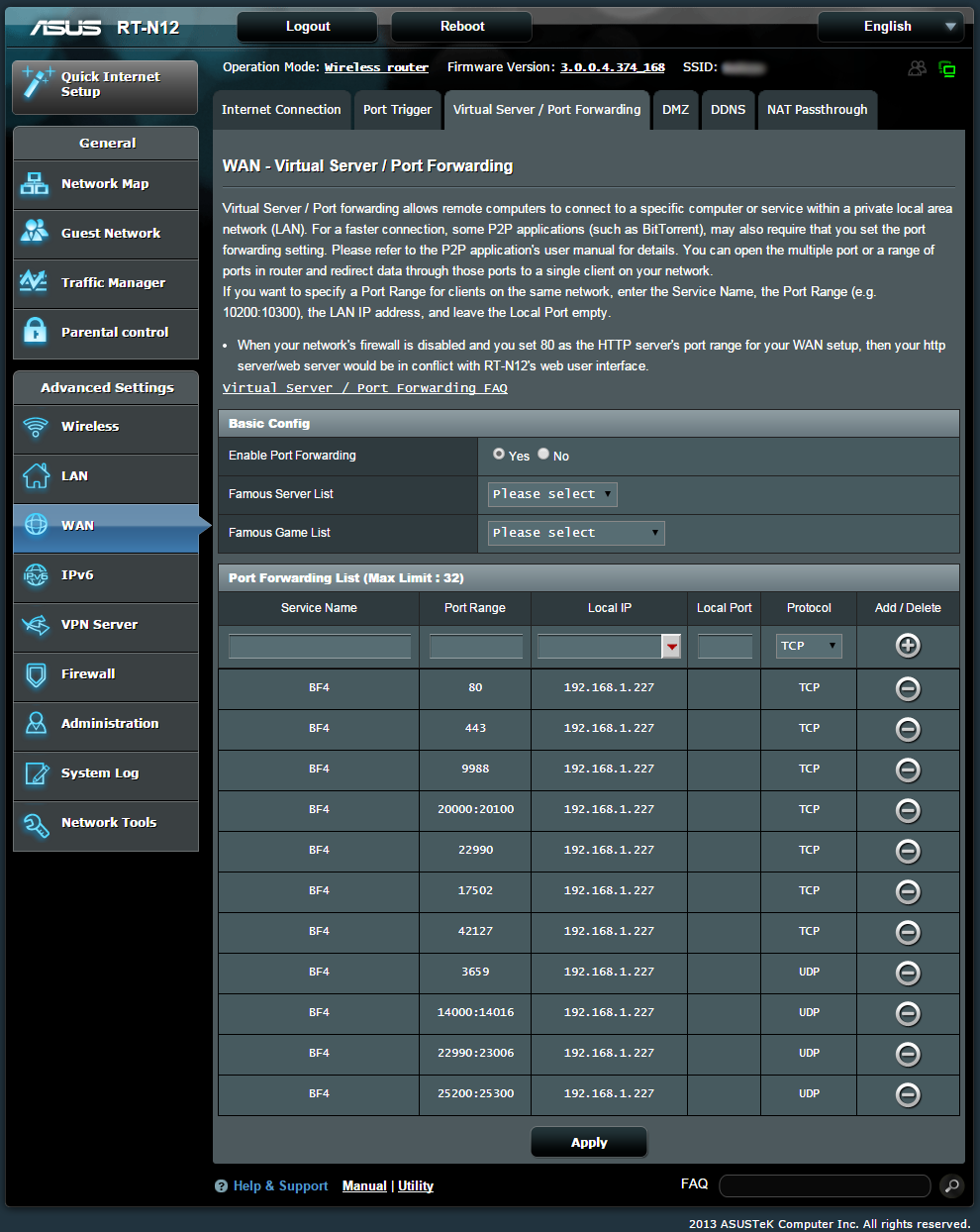Open the Quick Internet Setup wizard icon
Viewport: 980px width, 1232px height.
(x=37, y=84)
